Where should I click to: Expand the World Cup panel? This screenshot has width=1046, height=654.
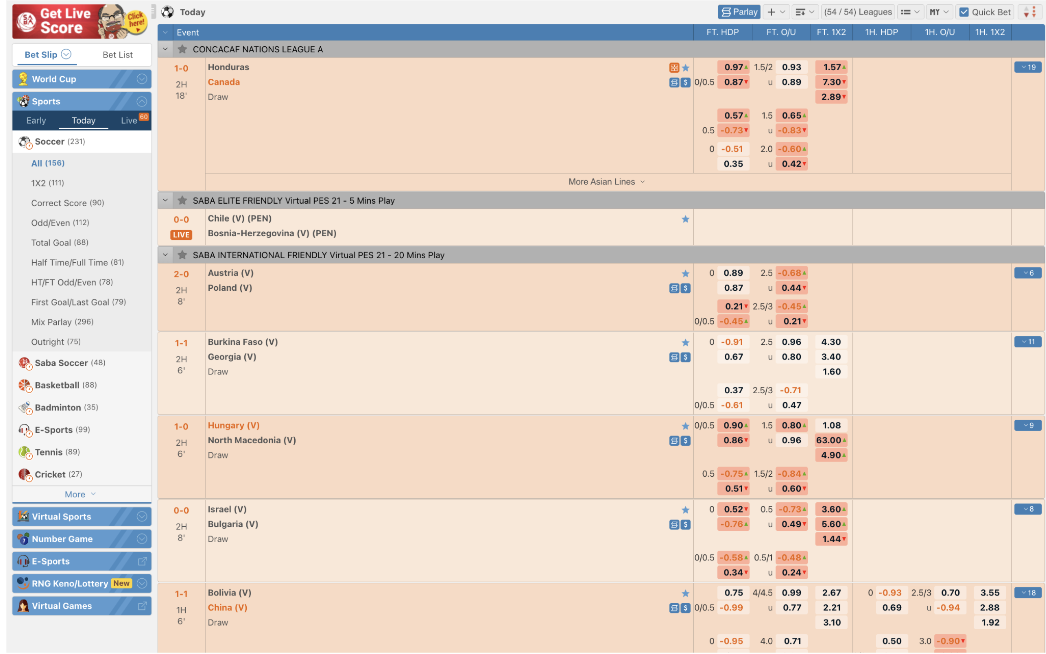(142, 79)
